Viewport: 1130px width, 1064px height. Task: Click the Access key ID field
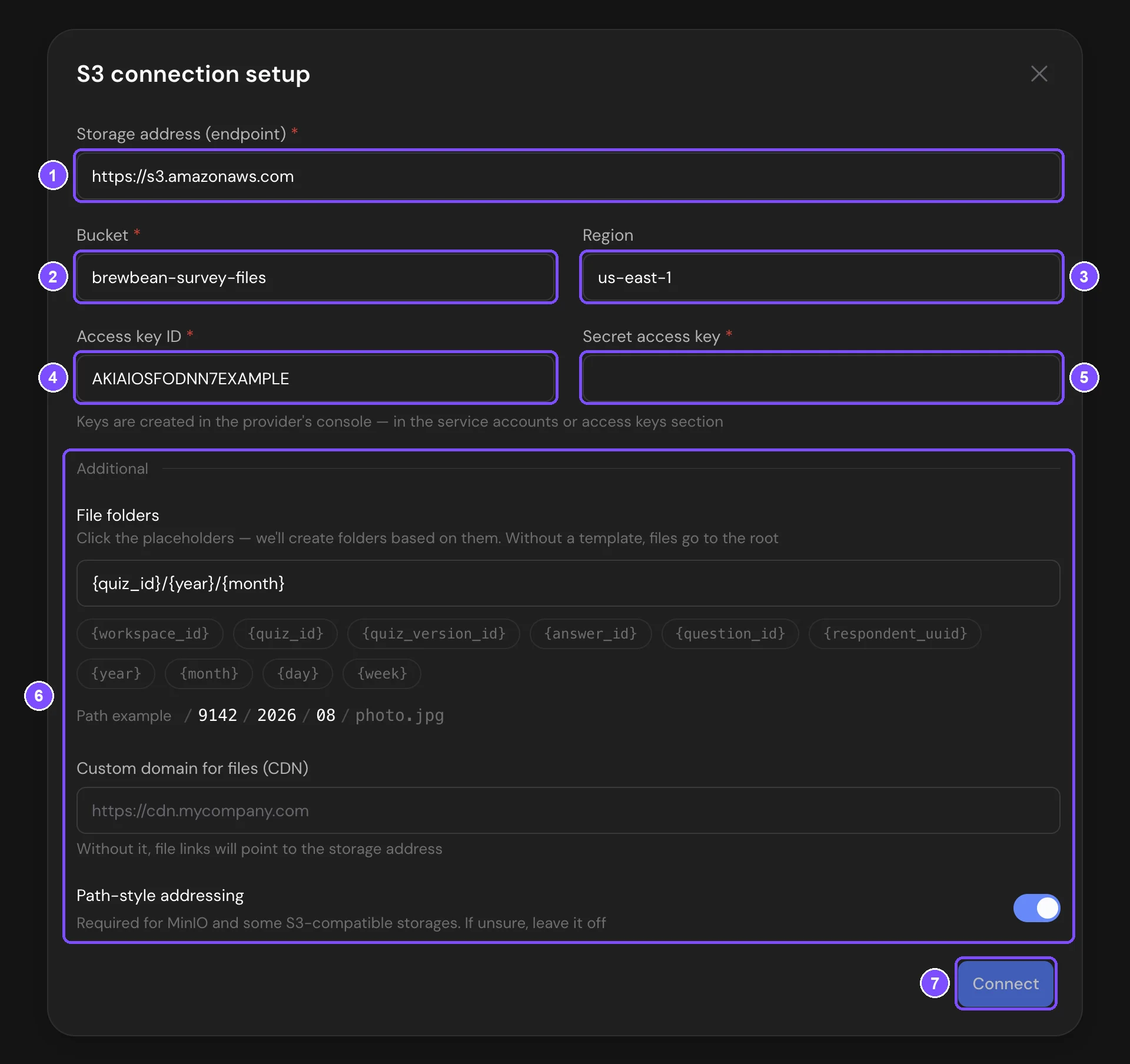316,378
